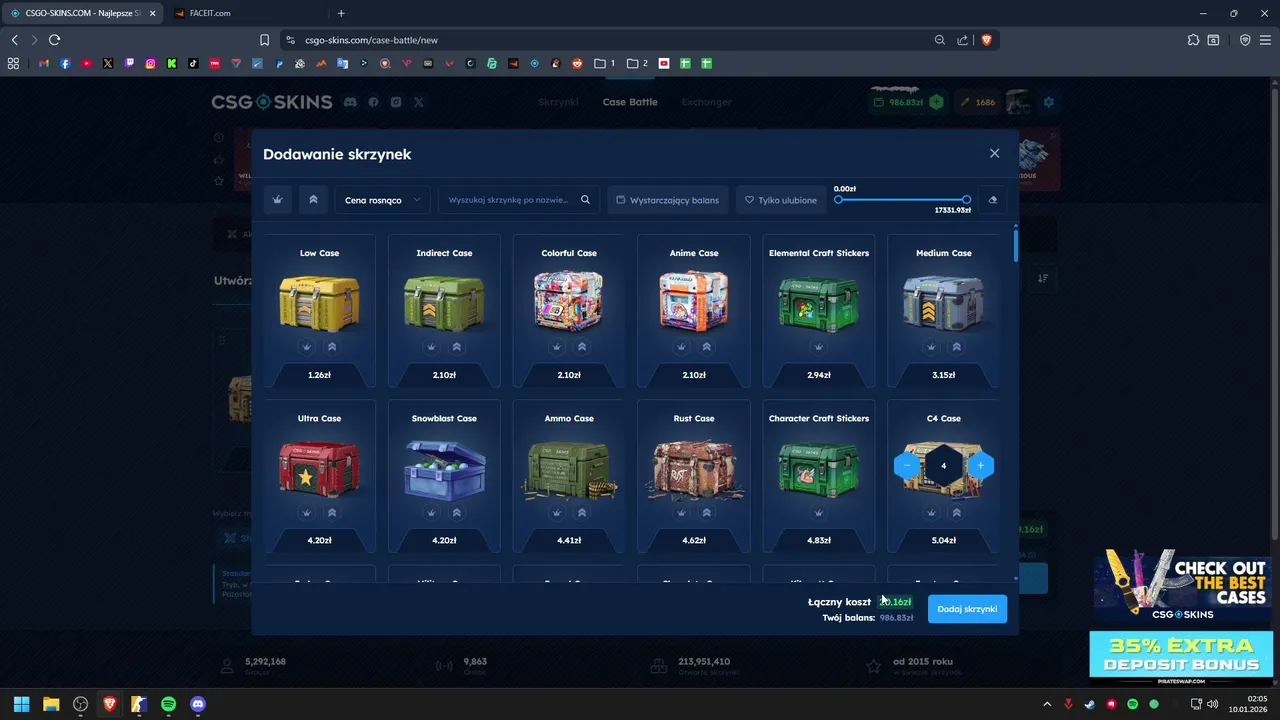Select the Snowblast Case image

point(444,468)
